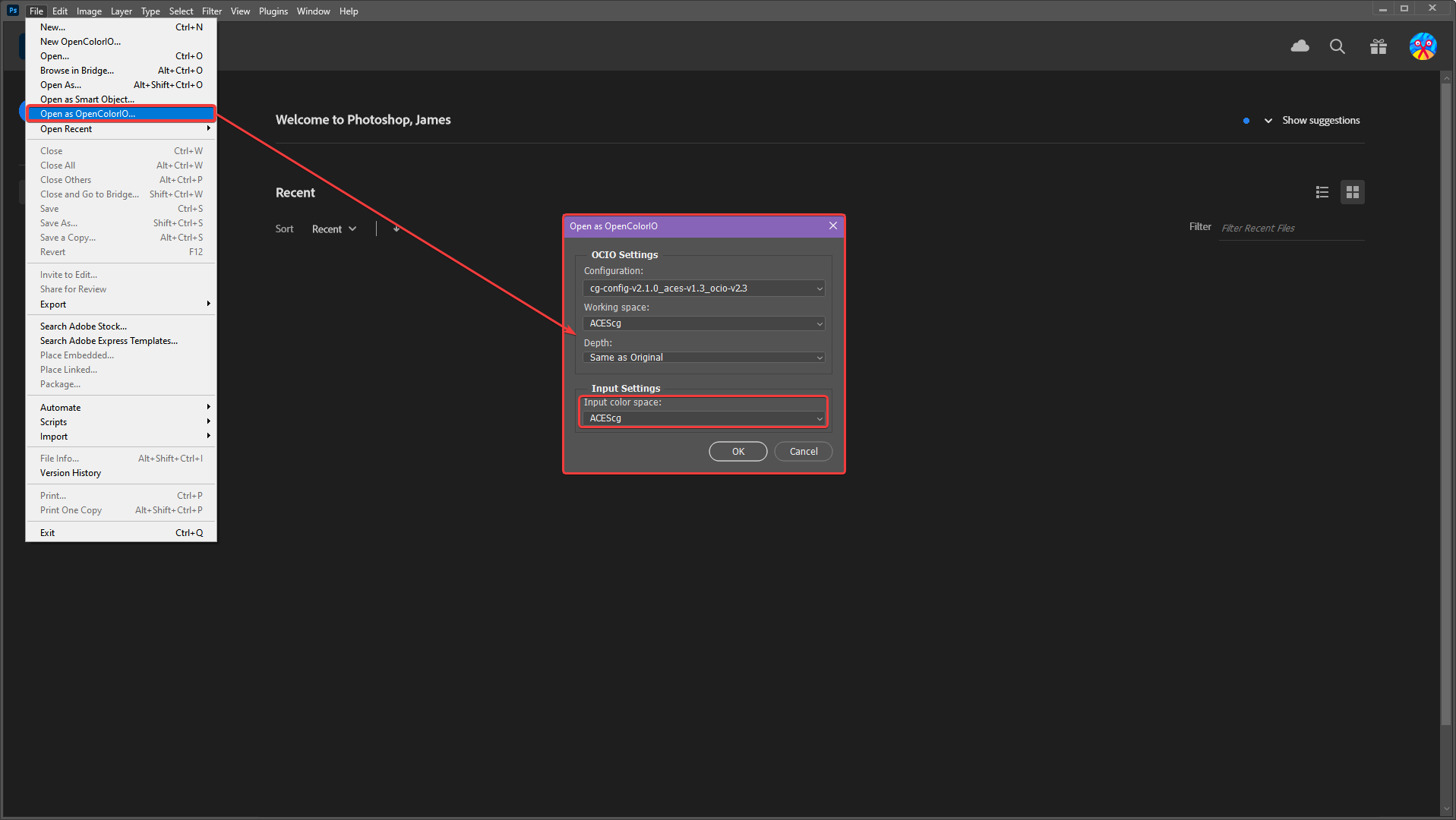Image resolution: width=1456 pixels, height=820 pixels.
Task: Switch recent files to grid view
Action: 1352,192
